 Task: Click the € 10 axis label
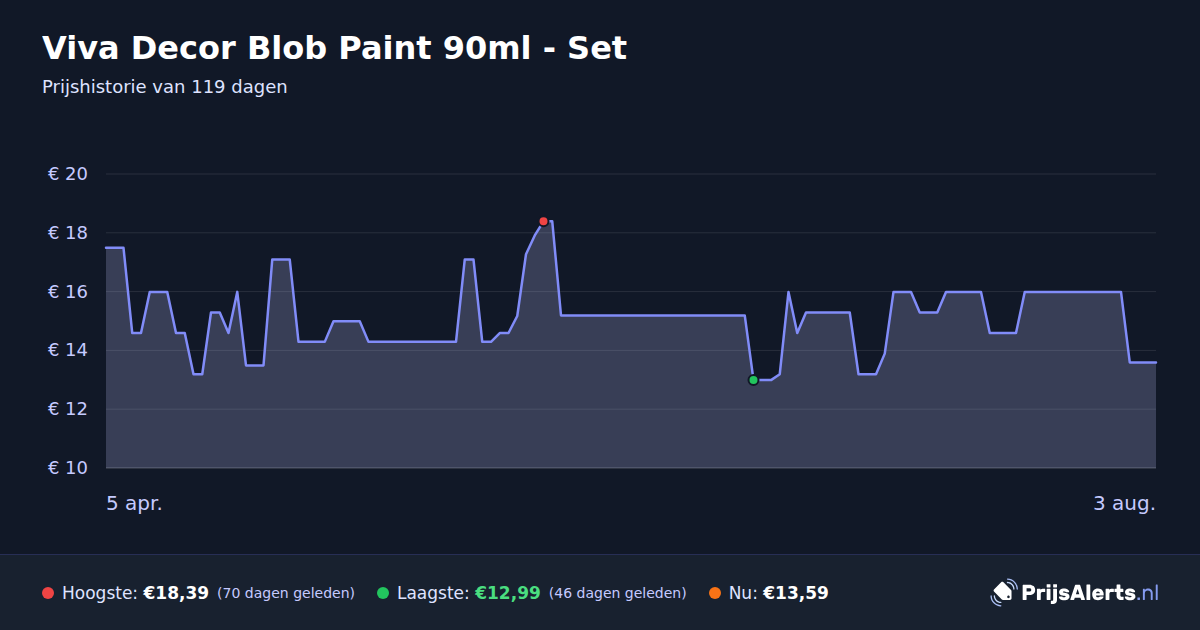pos(68,468)
